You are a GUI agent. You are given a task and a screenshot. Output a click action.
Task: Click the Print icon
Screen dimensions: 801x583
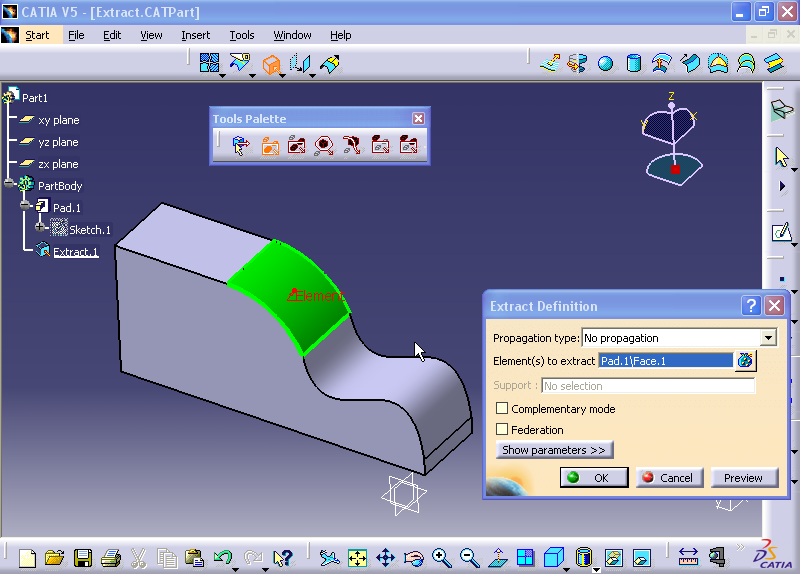pyautogui.click(x=110, y=557)
